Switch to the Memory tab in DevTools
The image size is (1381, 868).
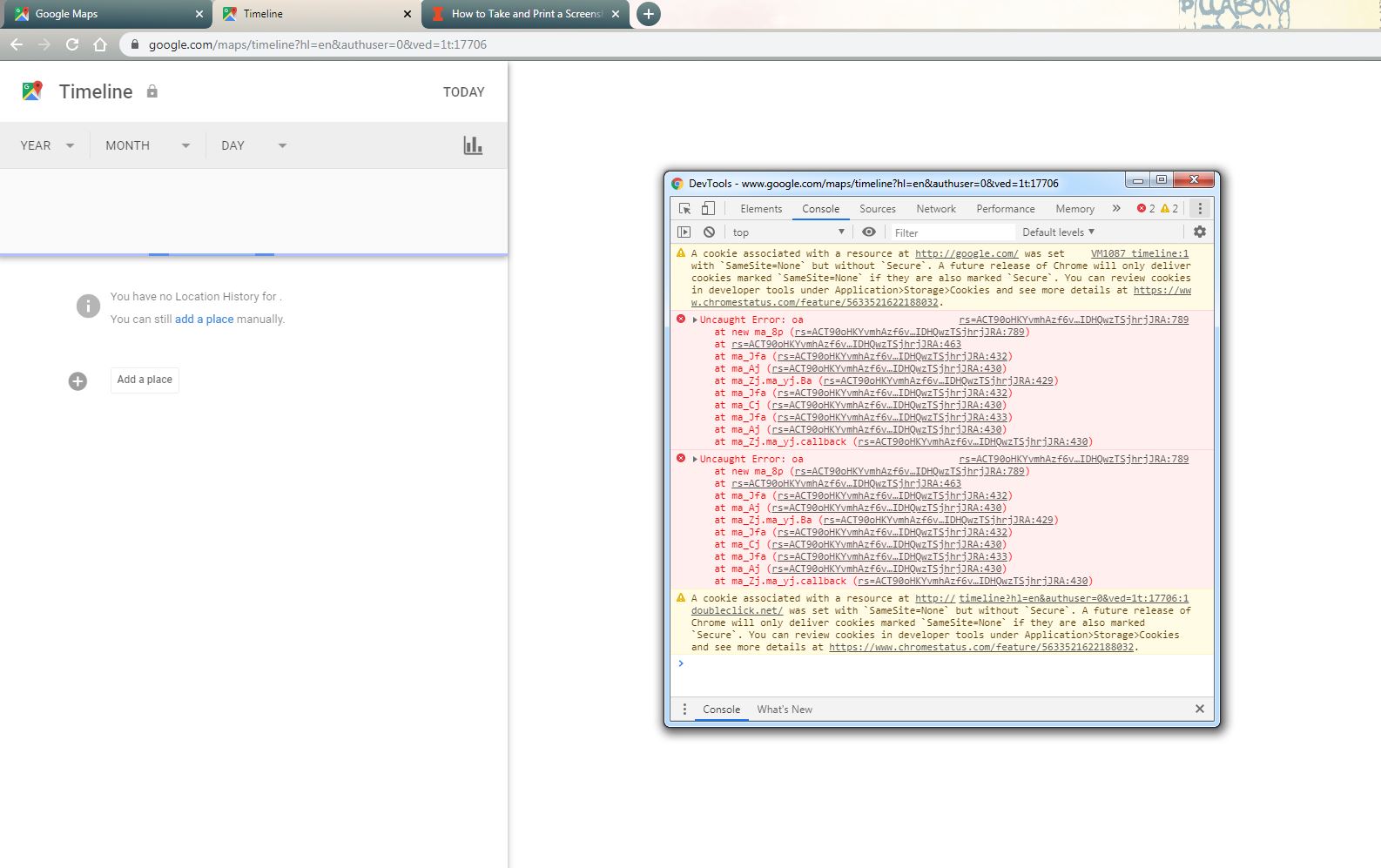pyautogui.click(x=1074, y=209)
